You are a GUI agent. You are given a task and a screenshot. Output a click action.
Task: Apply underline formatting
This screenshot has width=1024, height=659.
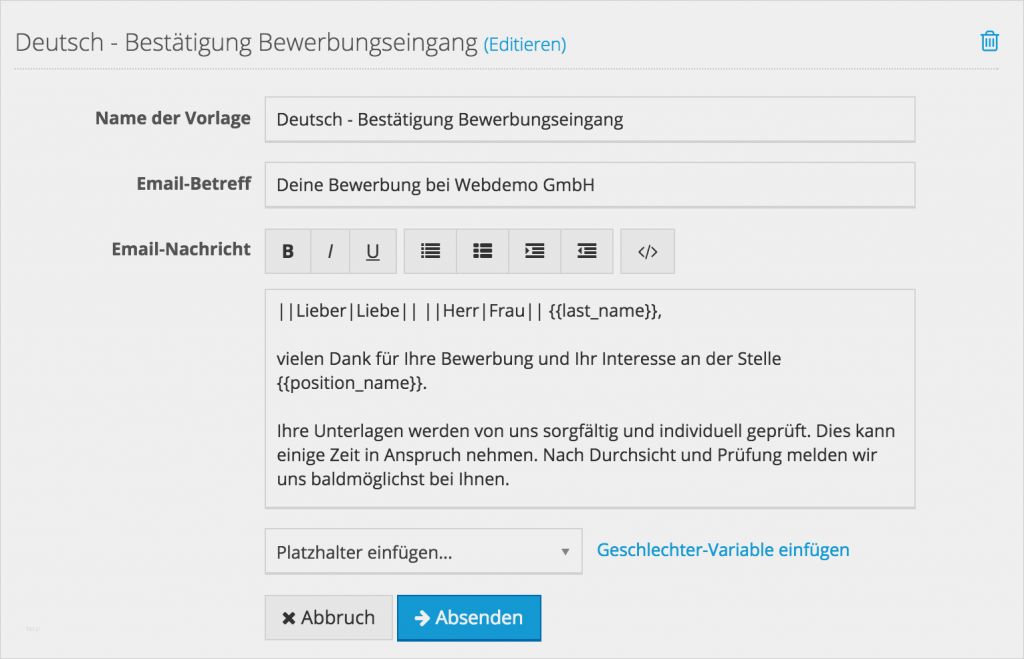coord(372,250)
